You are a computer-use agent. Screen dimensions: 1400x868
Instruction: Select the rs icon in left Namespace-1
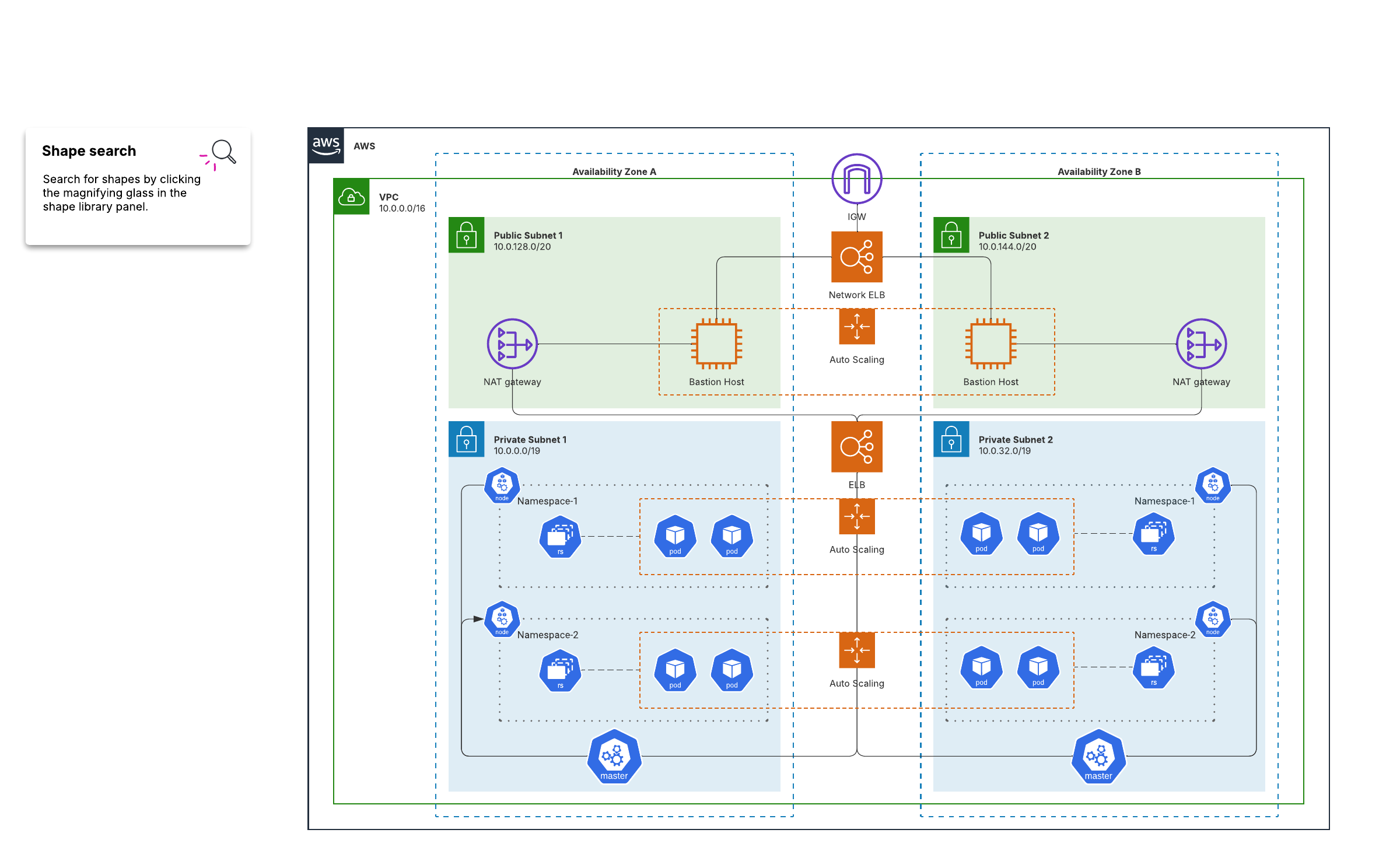pos(560,537)
